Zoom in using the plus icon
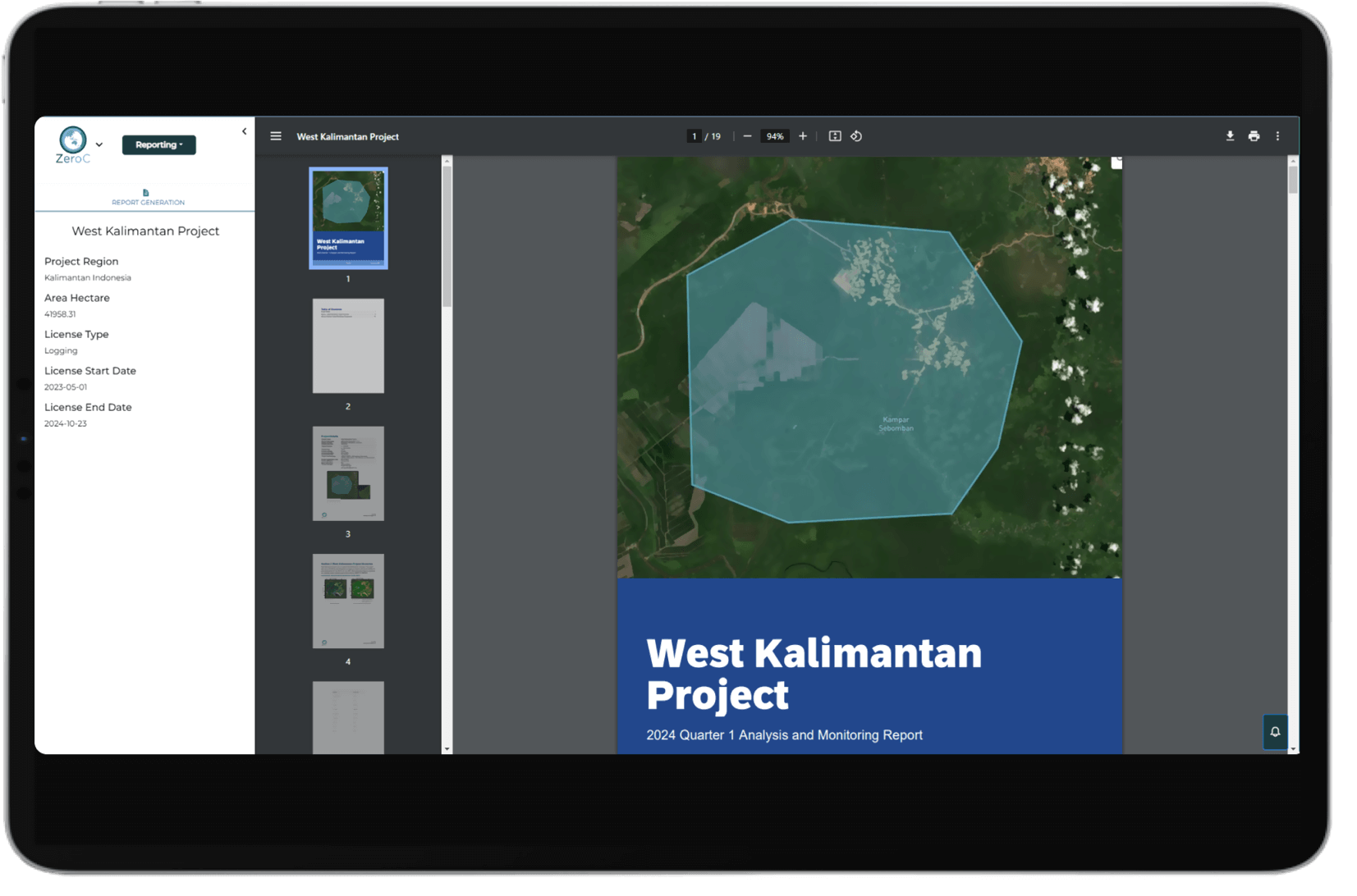1357x896 pixels. coord(803,136)
